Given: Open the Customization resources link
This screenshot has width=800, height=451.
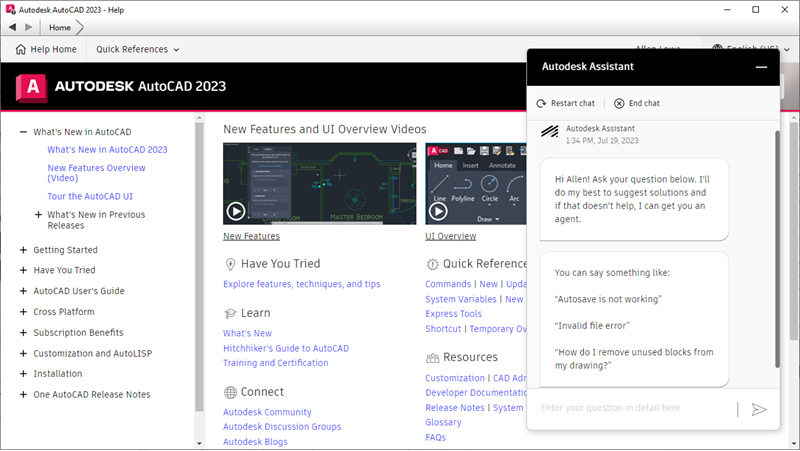Looking at the screenshot, I should pyautogui.click(x=455, y=378).
